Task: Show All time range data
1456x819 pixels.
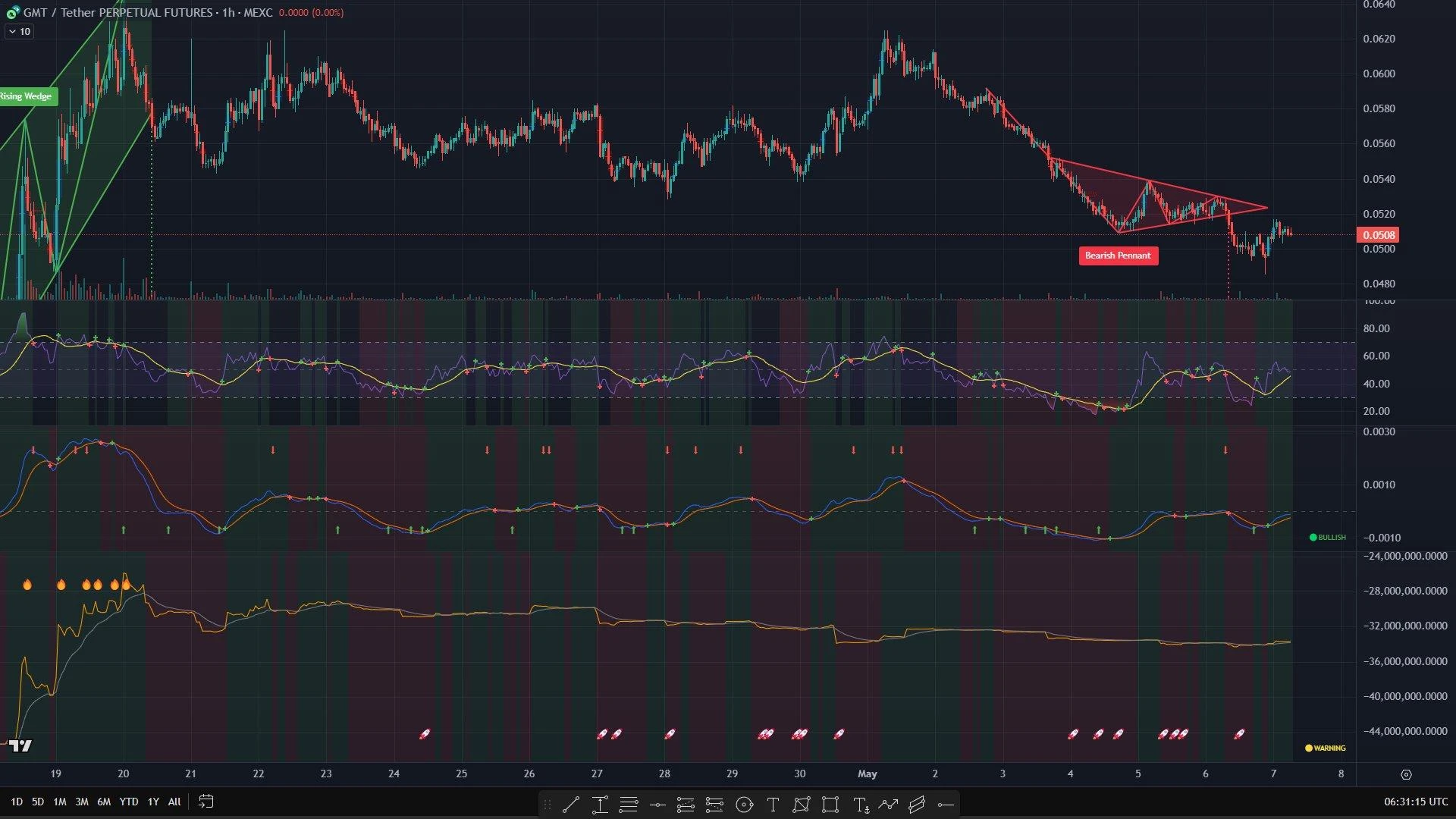Action: (x=174, y=802)
